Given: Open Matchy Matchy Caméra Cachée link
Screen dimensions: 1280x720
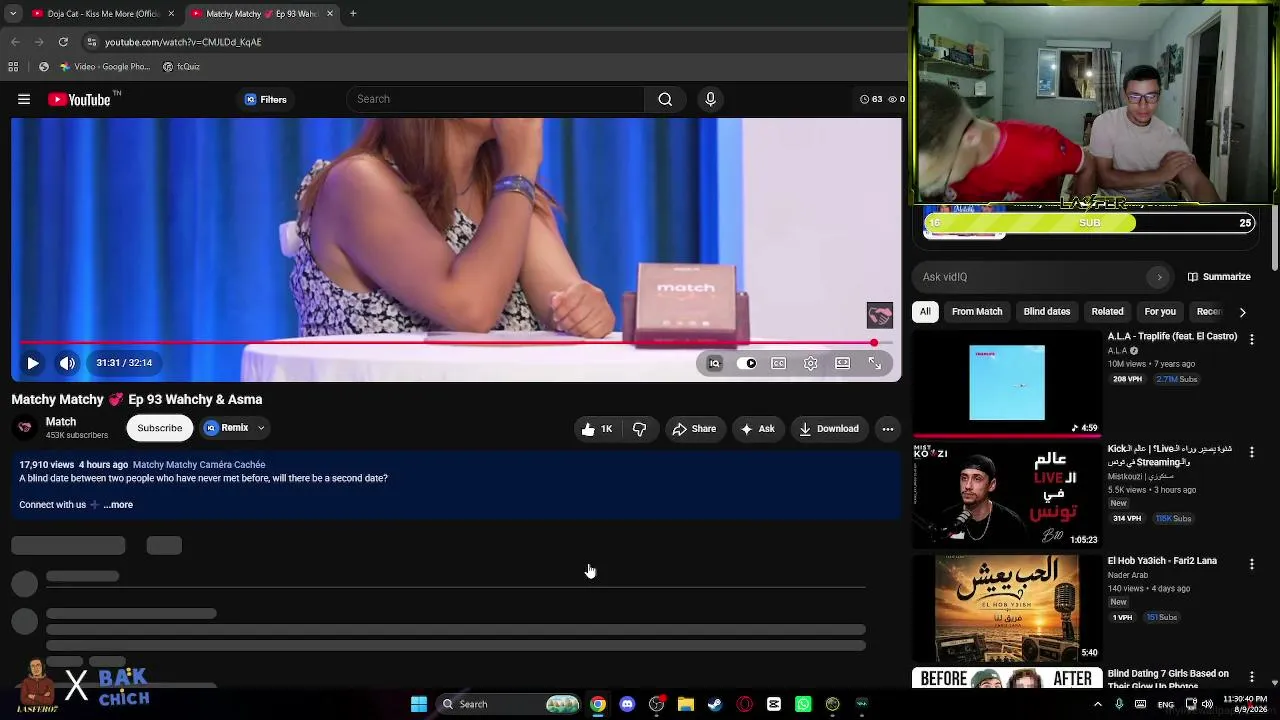Looking at the screenshot, I should pyautogui.click(x=199, y=465).
